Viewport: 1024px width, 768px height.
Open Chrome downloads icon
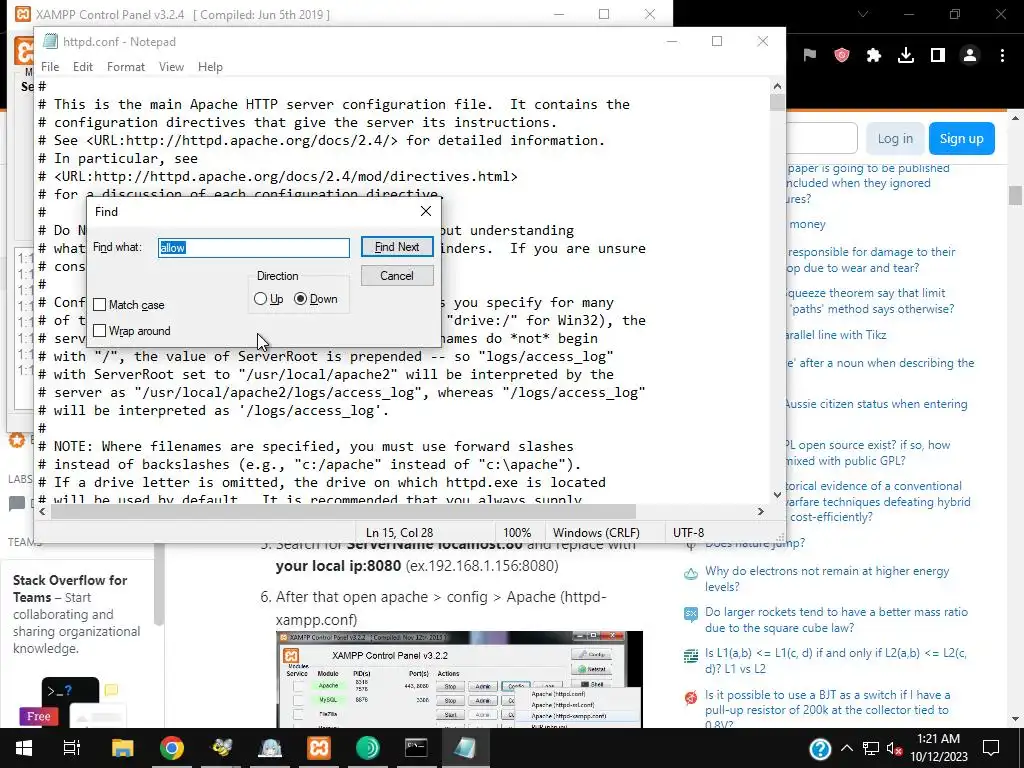point(906,56)
